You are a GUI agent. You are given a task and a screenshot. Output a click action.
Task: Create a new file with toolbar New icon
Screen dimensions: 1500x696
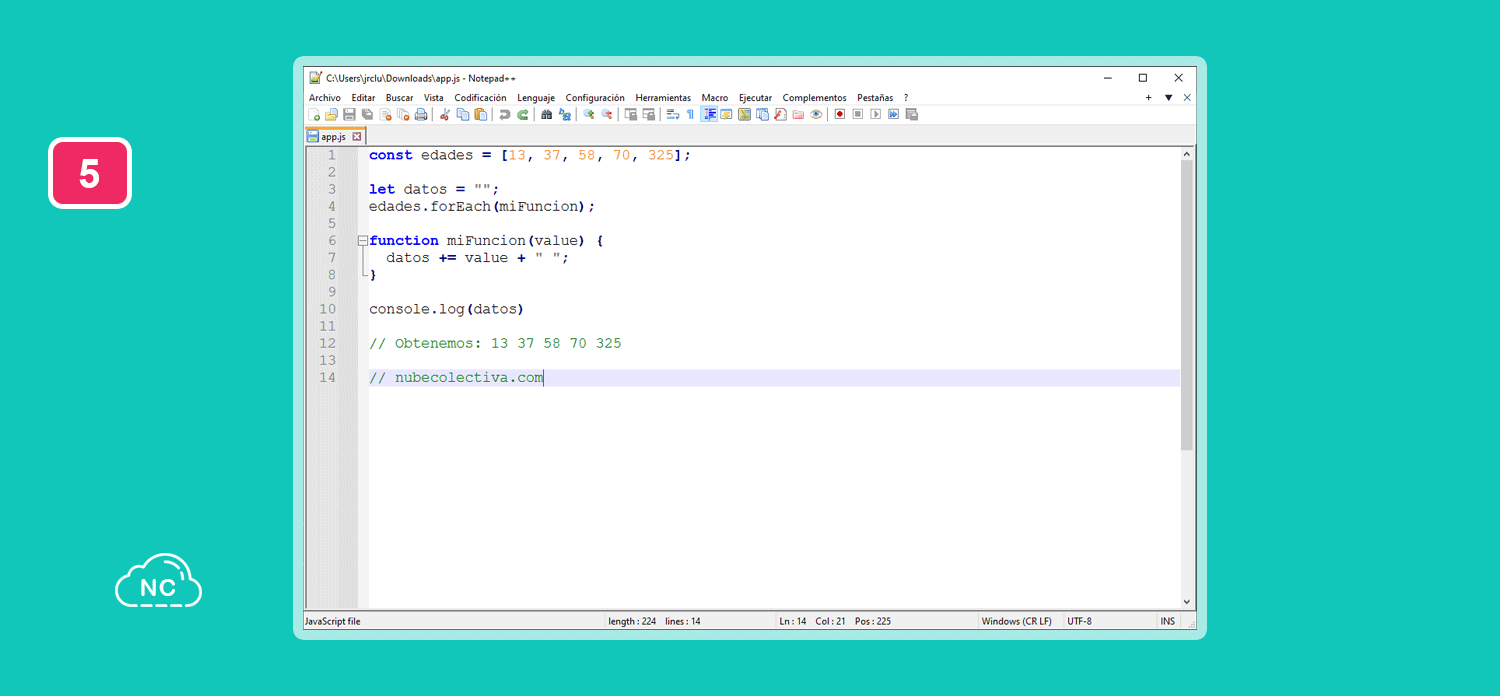pos(314,114)
